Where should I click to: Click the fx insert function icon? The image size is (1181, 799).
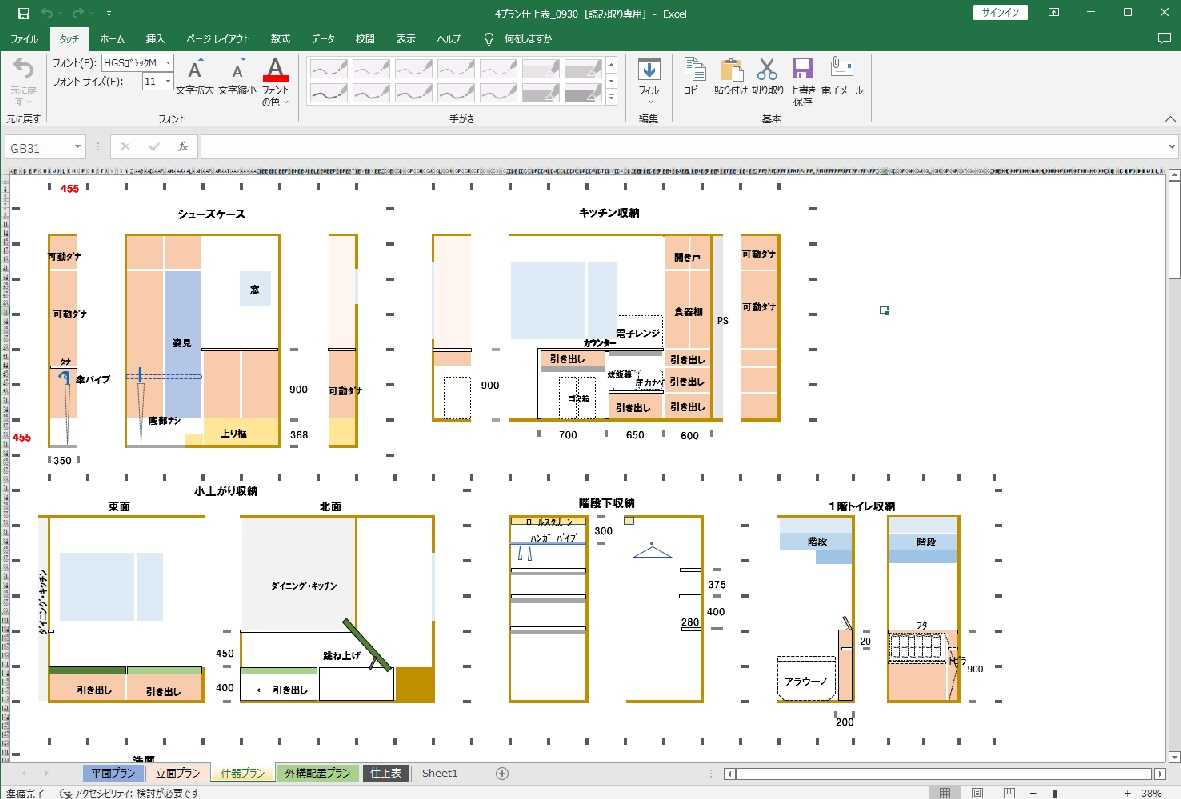(183, 147)
